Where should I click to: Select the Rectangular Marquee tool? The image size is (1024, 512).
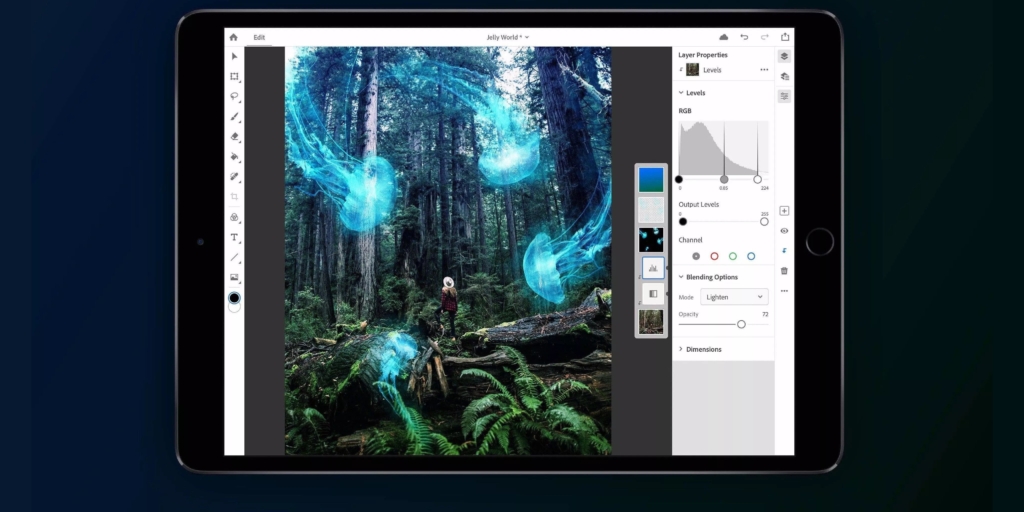(234, 76)
